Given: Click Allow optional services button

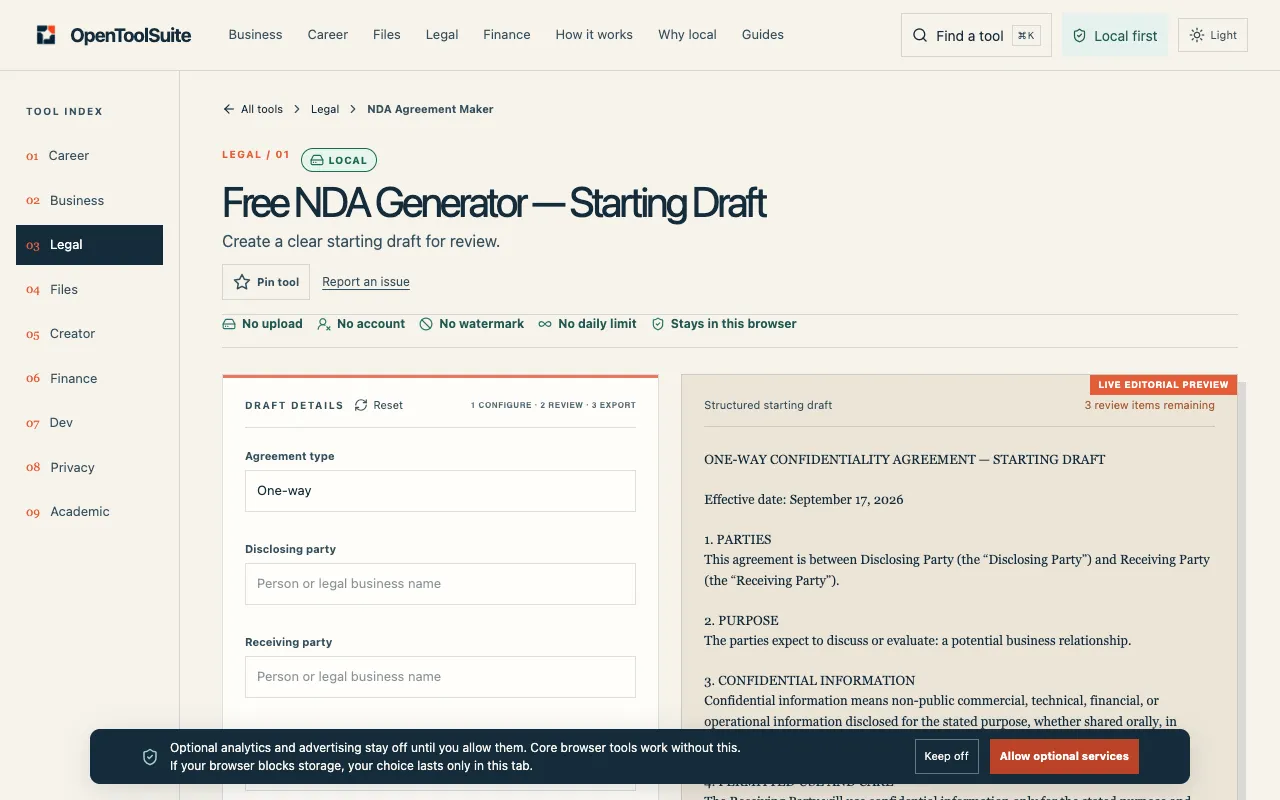Looking at the screenshot, I should point(1064,756).
